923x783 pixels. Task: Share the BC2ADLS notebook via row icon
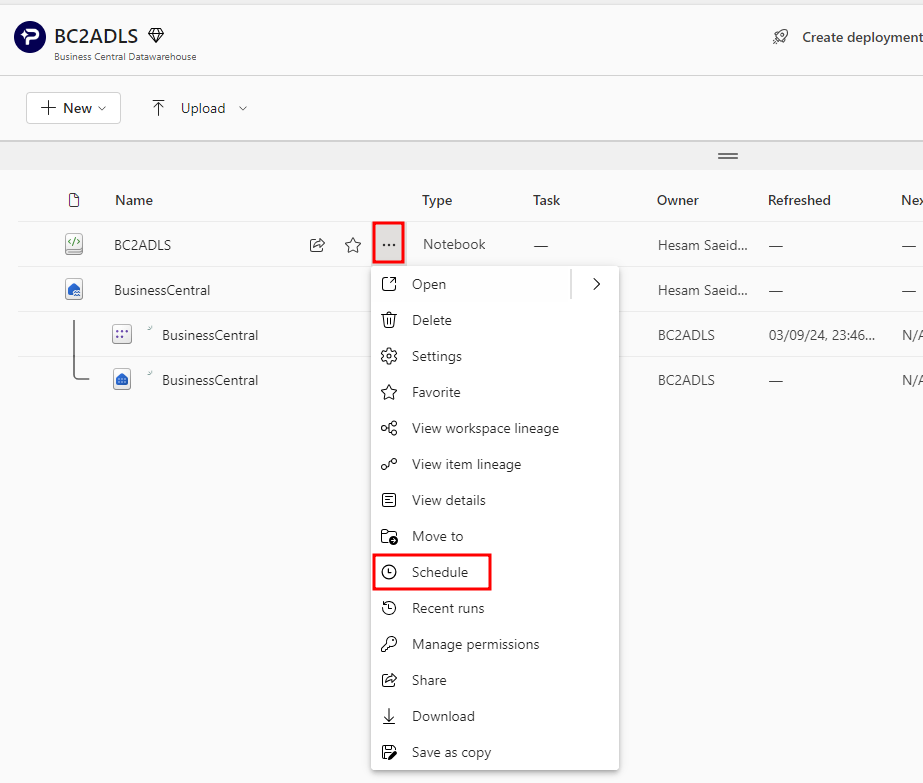pyautogui.click(x=317, y=245)
